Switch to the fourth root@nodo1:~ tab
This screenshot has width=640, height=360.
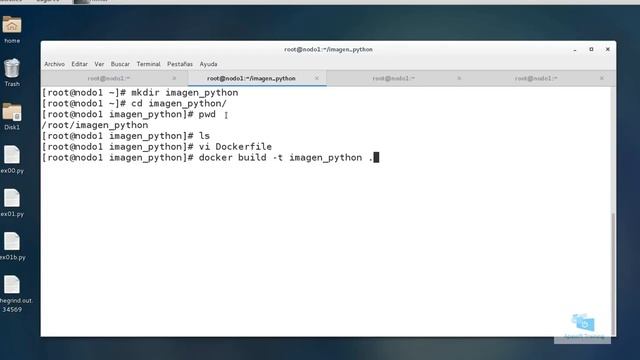pyautogui.click(x=536, y=78)
